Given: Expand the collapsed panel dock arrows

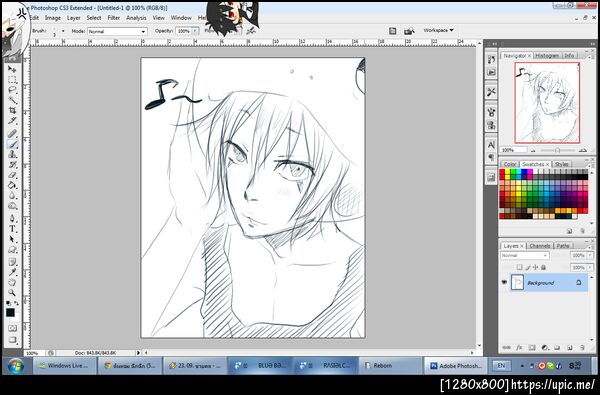Looking at the screenshot, I should coord(494,44).
